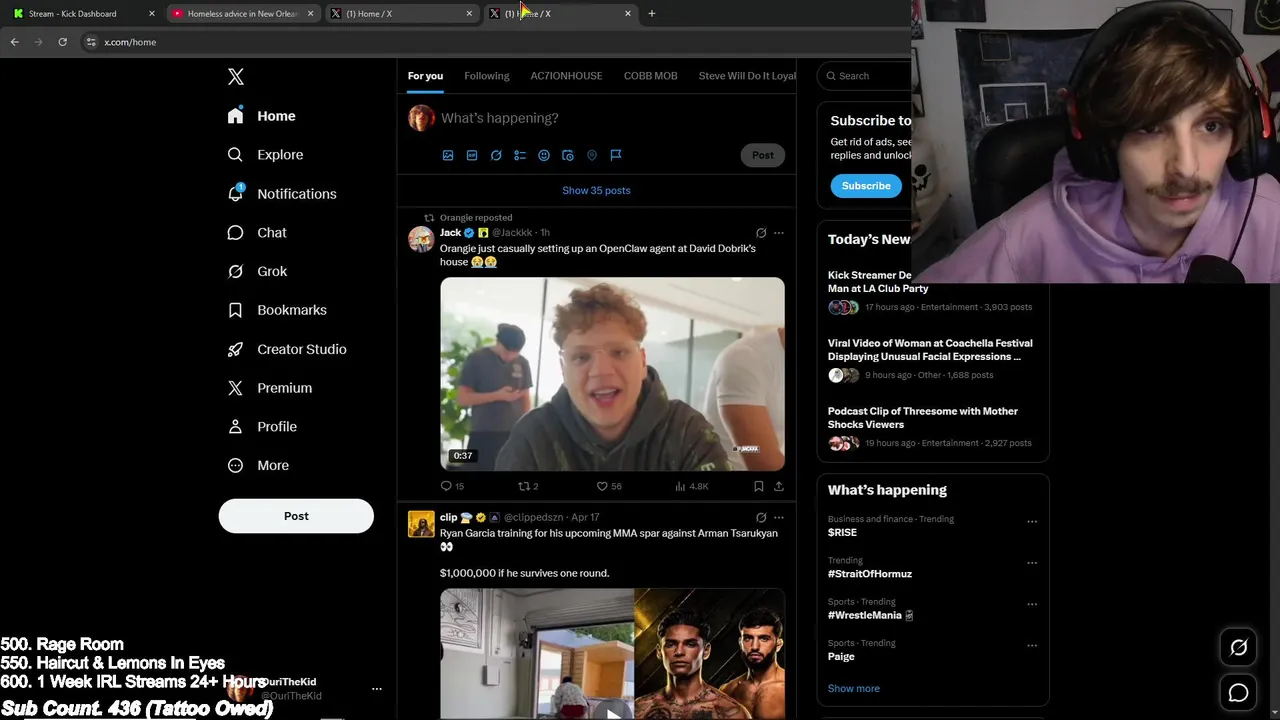The width and height of the screenshot is (1280, 720).
Task: Share Jack's post icon
Action: (x=779, y=486)
